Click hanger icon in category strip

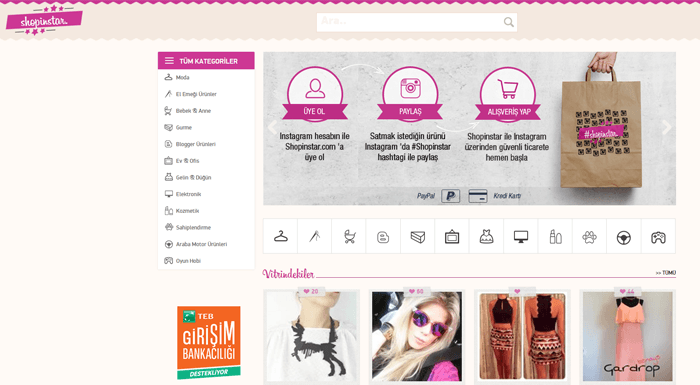280,236
